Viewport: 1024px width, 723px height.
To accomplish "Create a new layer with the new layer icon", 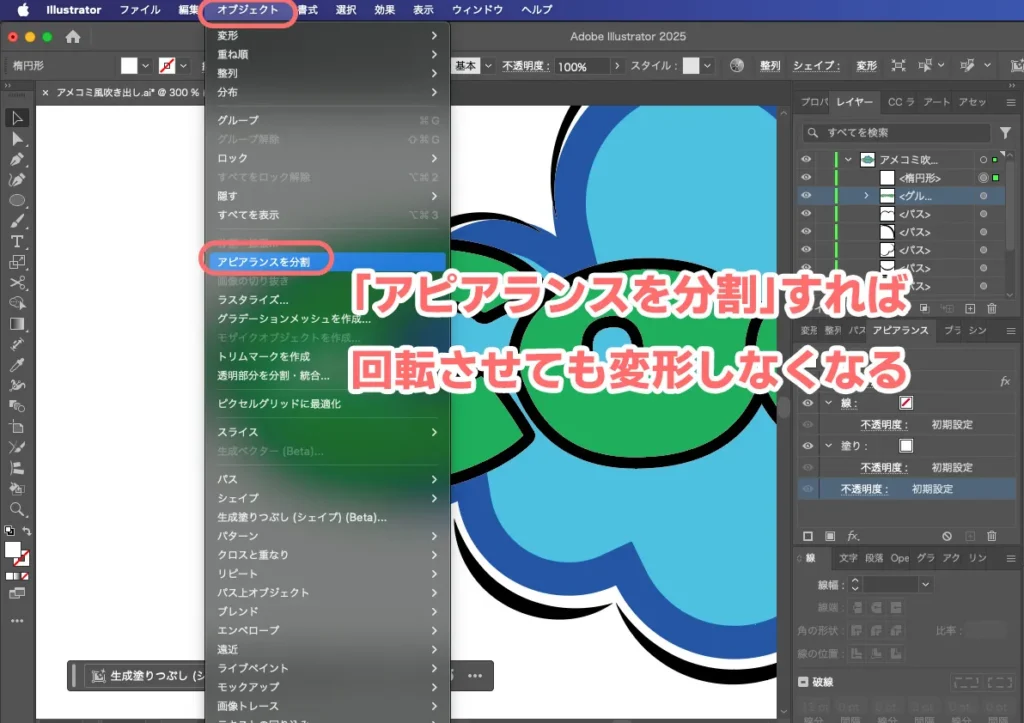I will click(x=970, y=308).
